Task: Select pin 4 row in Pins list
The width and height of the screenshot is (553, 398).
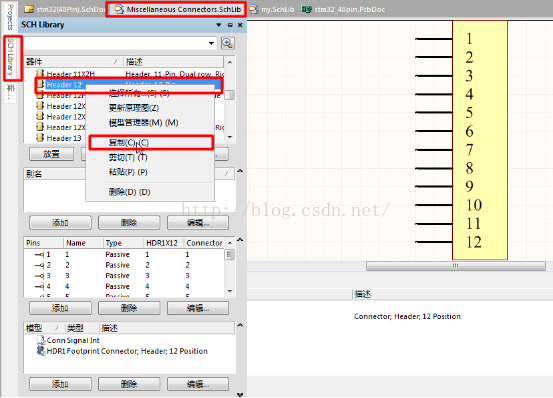Action: 124,286
